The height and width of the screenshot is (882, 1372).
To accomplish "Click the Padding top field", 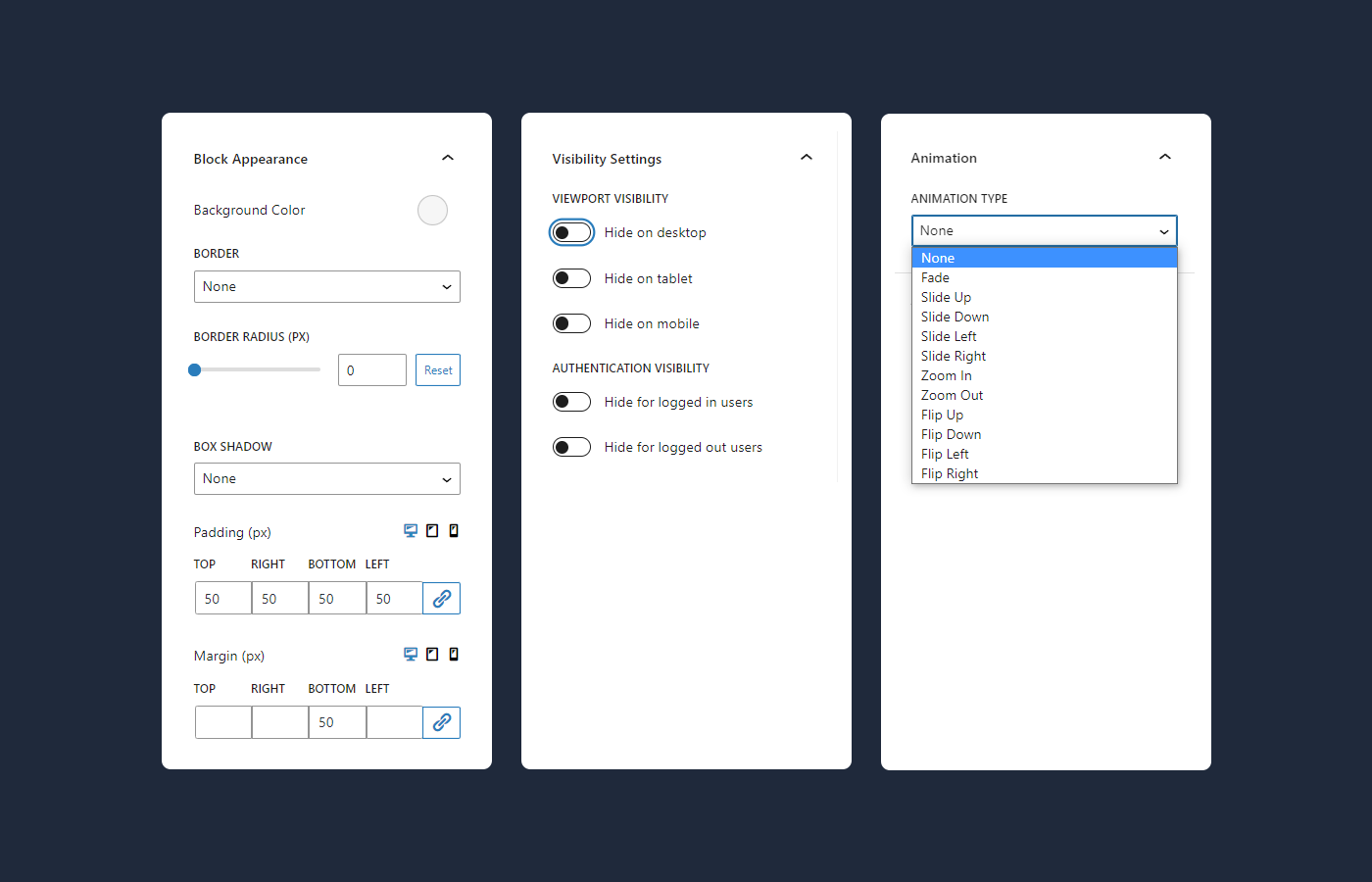I will click(x=223, y=598).
